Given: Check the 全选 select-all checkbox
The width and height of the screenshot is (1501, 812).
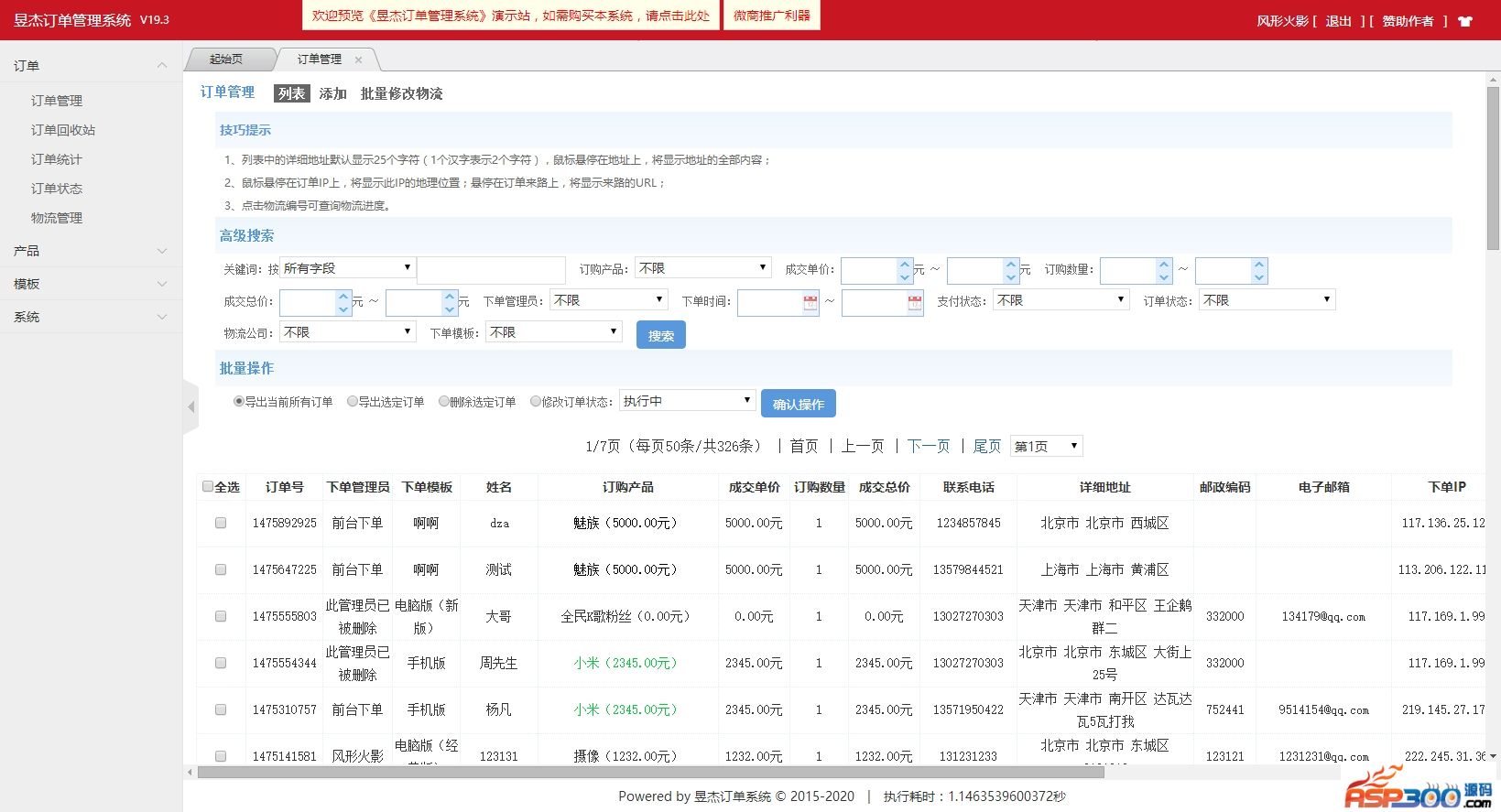Looking at the screenshot, I should (x=208, y=487).
